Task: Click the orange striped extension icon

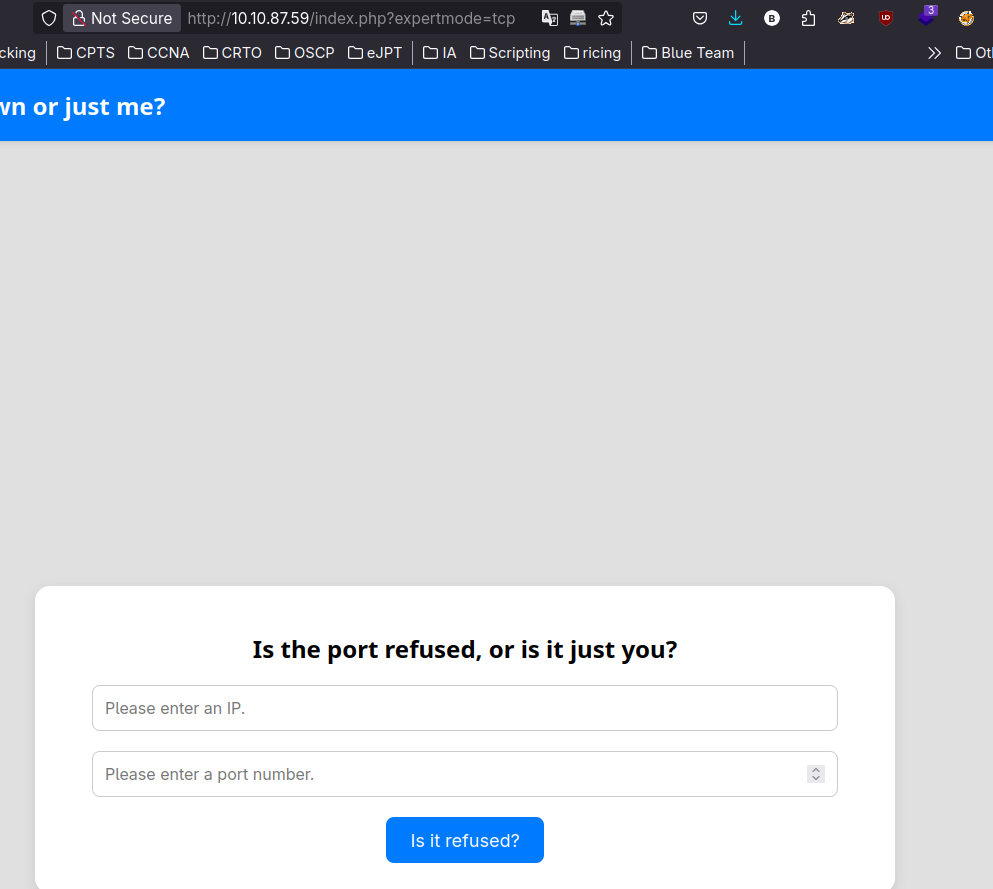Action: click(x=846, y=18)
